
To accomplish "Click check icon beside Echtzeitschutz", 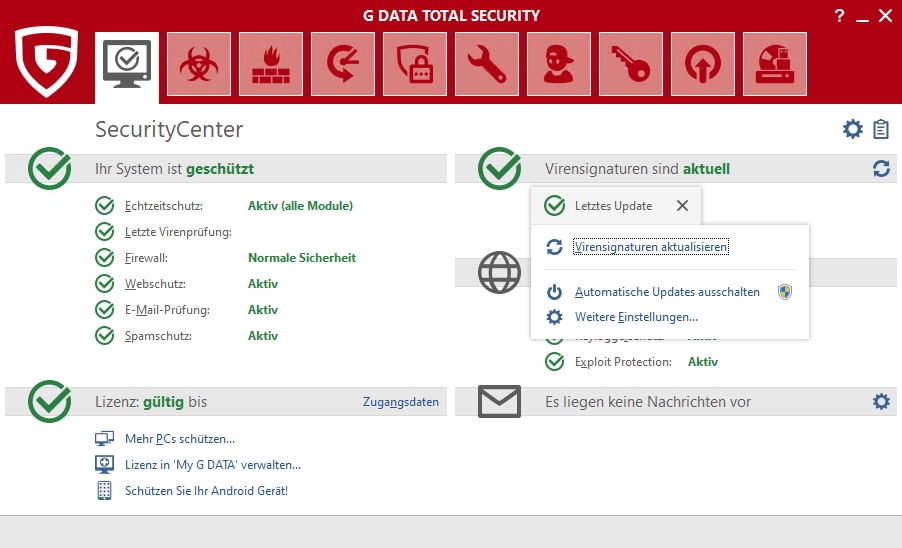I will pyautogui.click(x=104, y=205).
